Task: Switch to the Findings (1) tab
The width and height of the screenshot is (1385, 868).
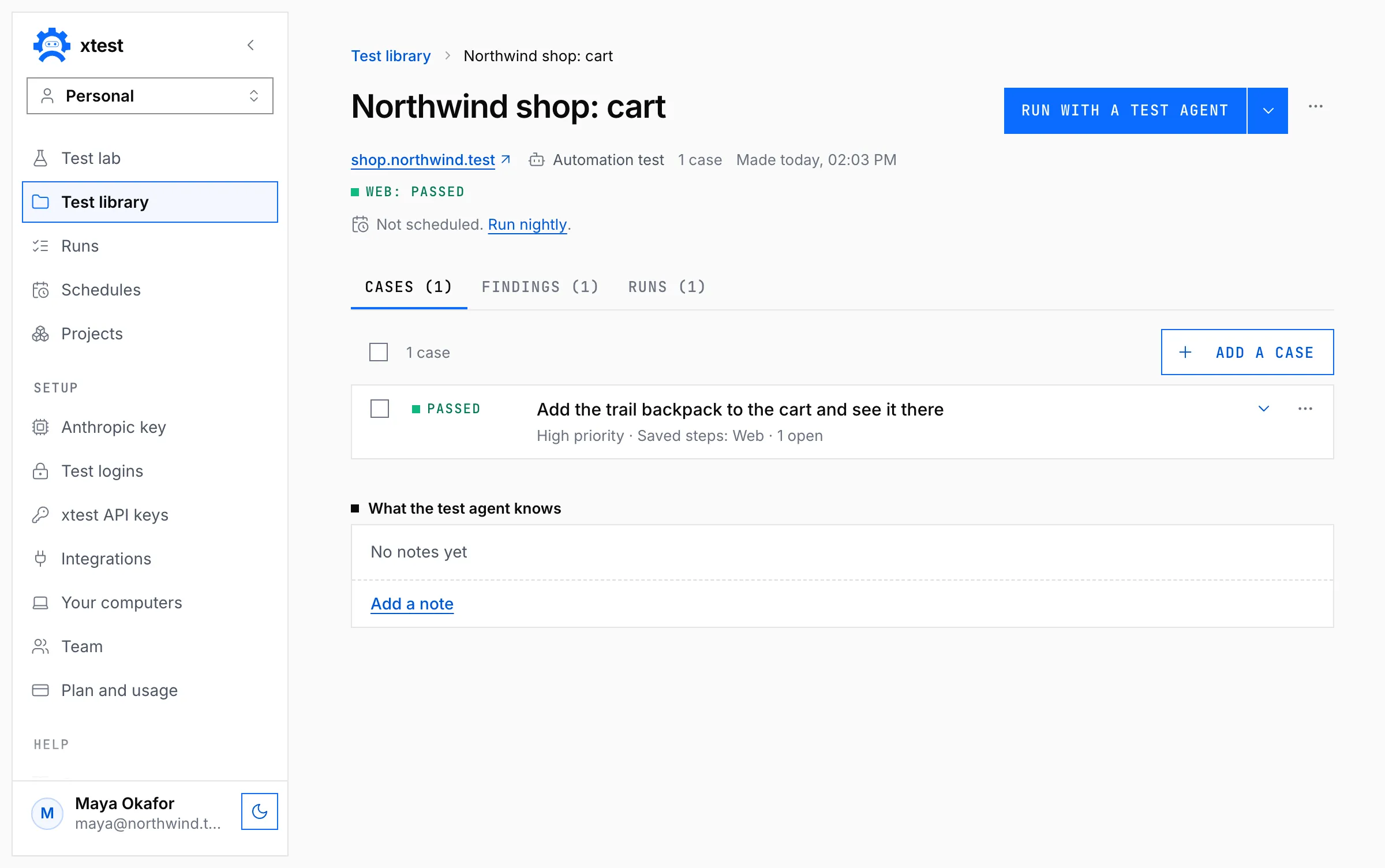Action: tap(540, 287)
